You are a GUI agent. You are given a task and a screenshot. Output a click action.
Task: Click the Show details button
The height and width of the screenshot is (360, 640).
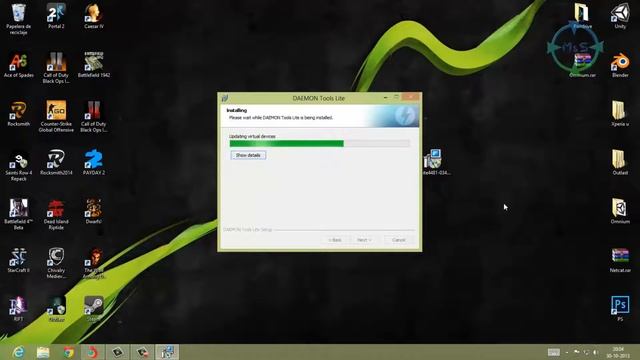pyautogui.click(x=248, y=155)
